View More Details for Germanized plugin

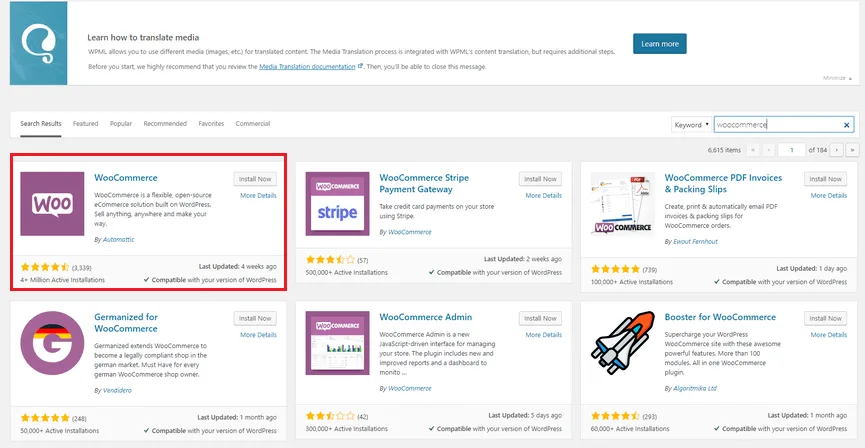[x=258, y=335]
